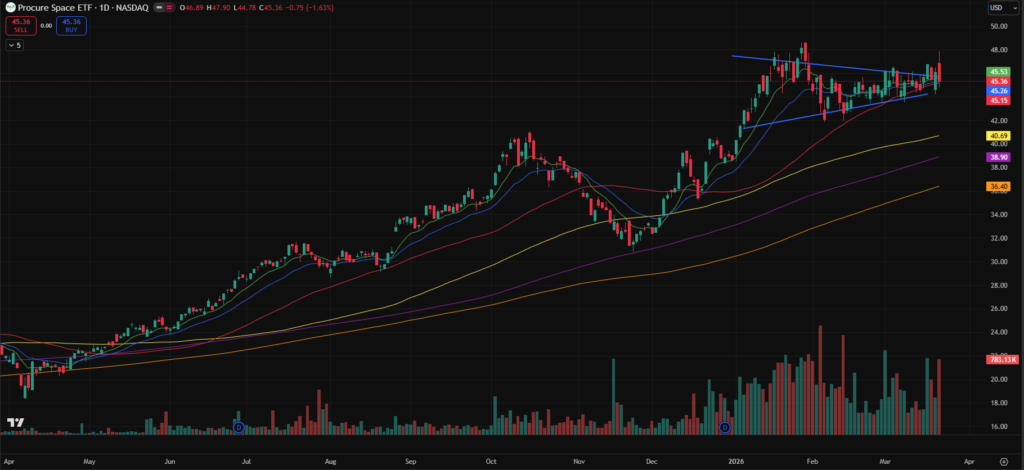The height and width of the screenshot is (470, 1024).
Task: Click the blue 45.26 price label
Action: [x=997, y=91]
